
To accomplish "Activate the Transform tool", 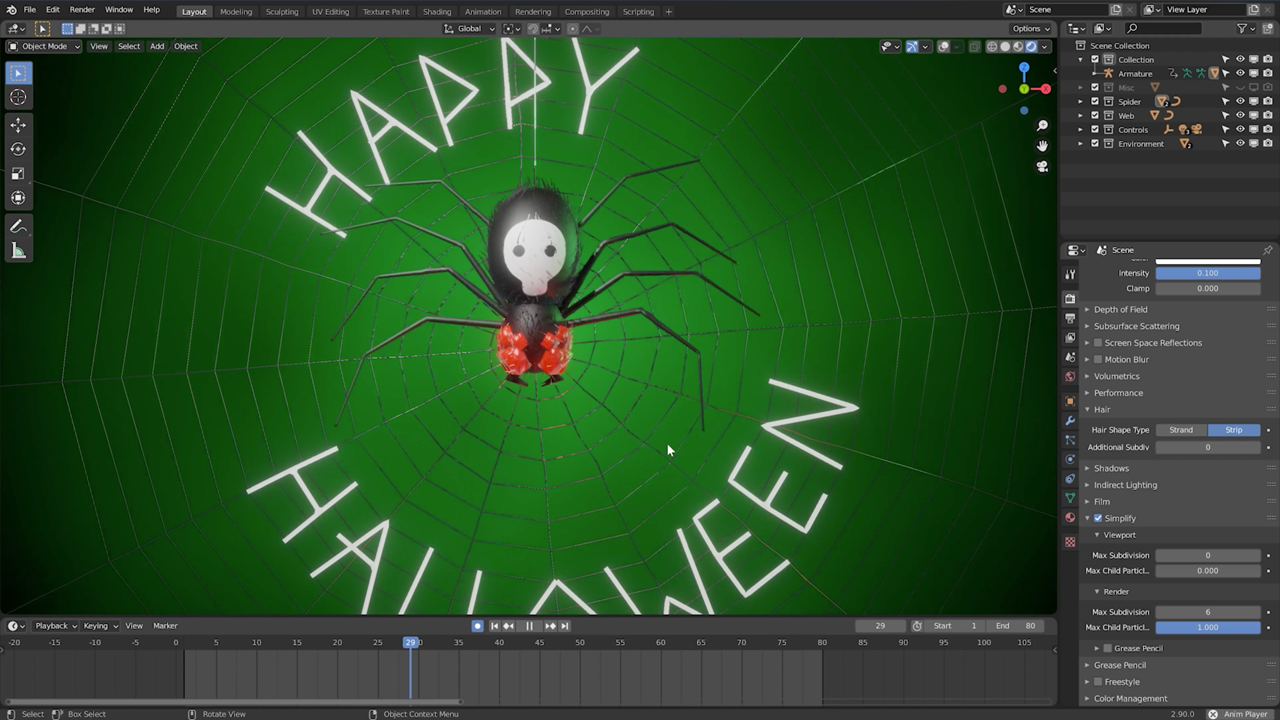I will click(x=18, y=197).
